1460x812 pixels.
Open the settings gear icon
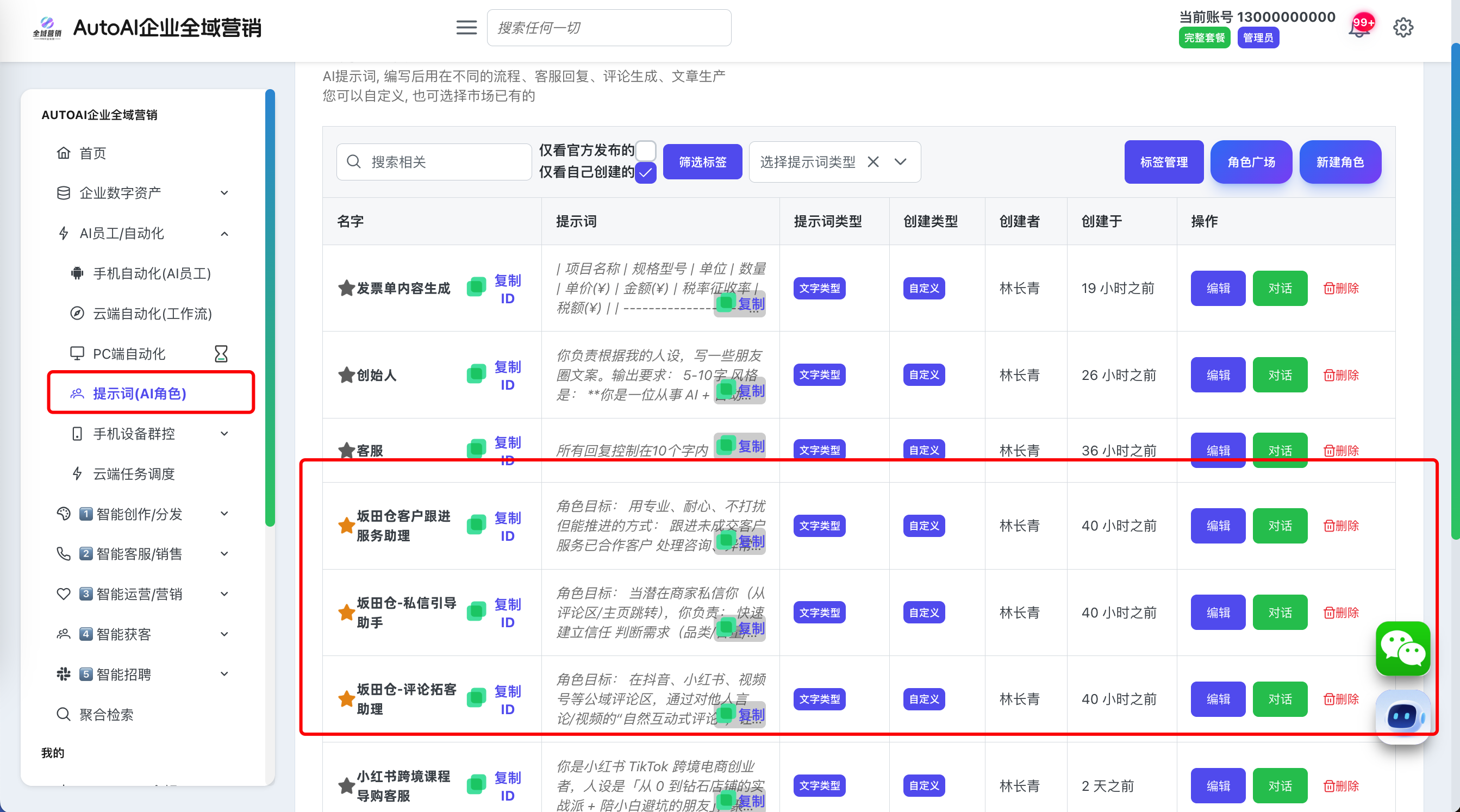[1403, 27]
